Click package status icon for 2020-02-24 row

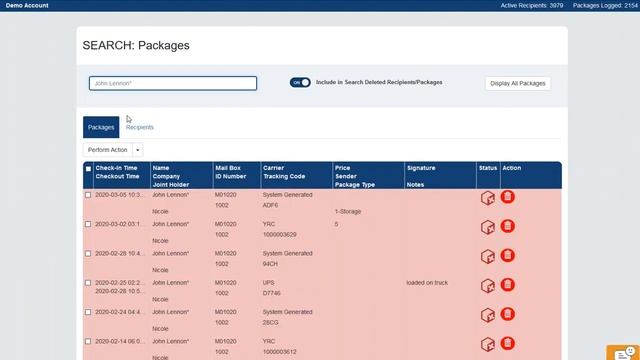(x=488, y=316)
